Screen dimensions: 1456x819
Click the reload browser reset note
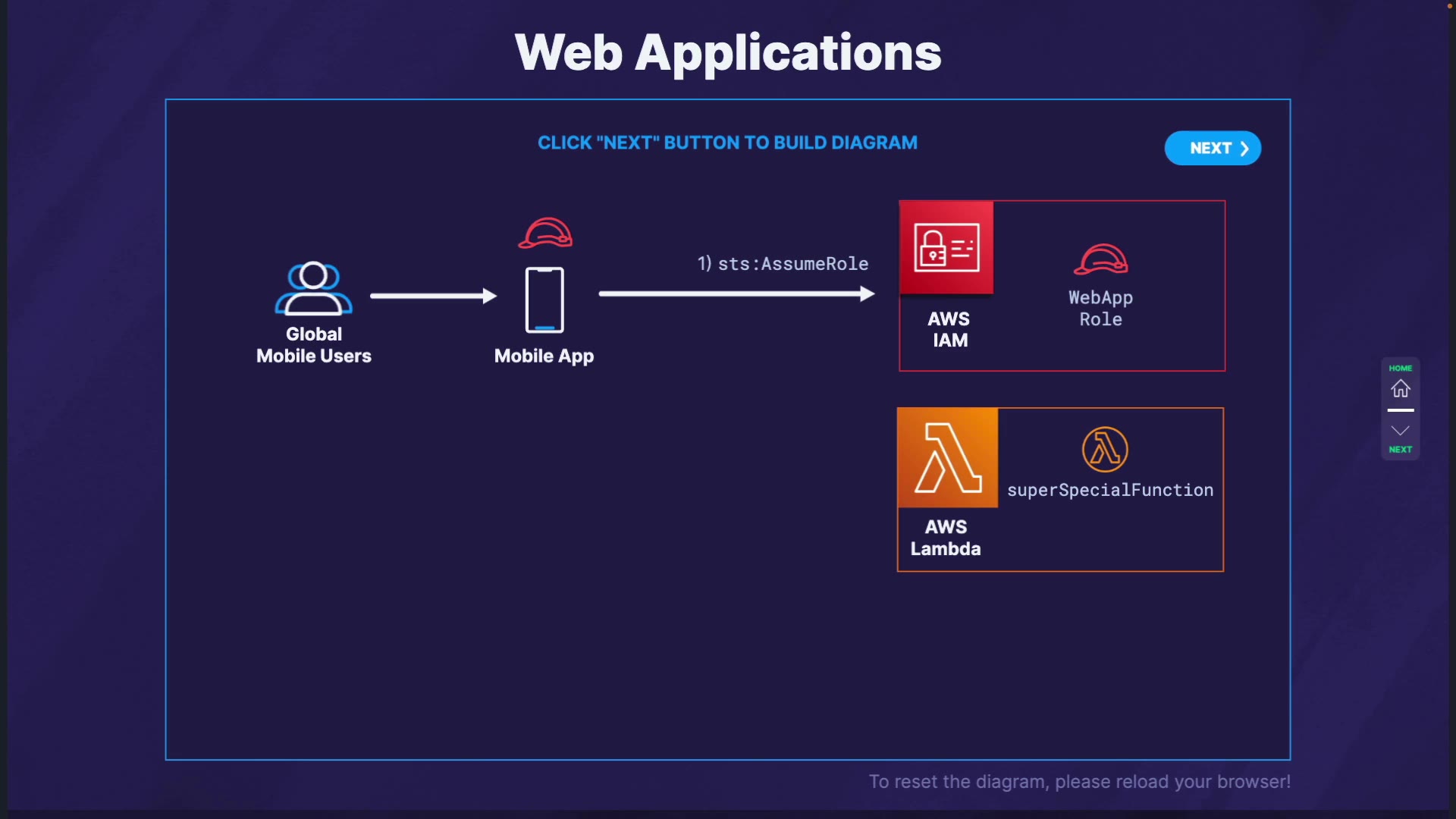(1079, 782)
